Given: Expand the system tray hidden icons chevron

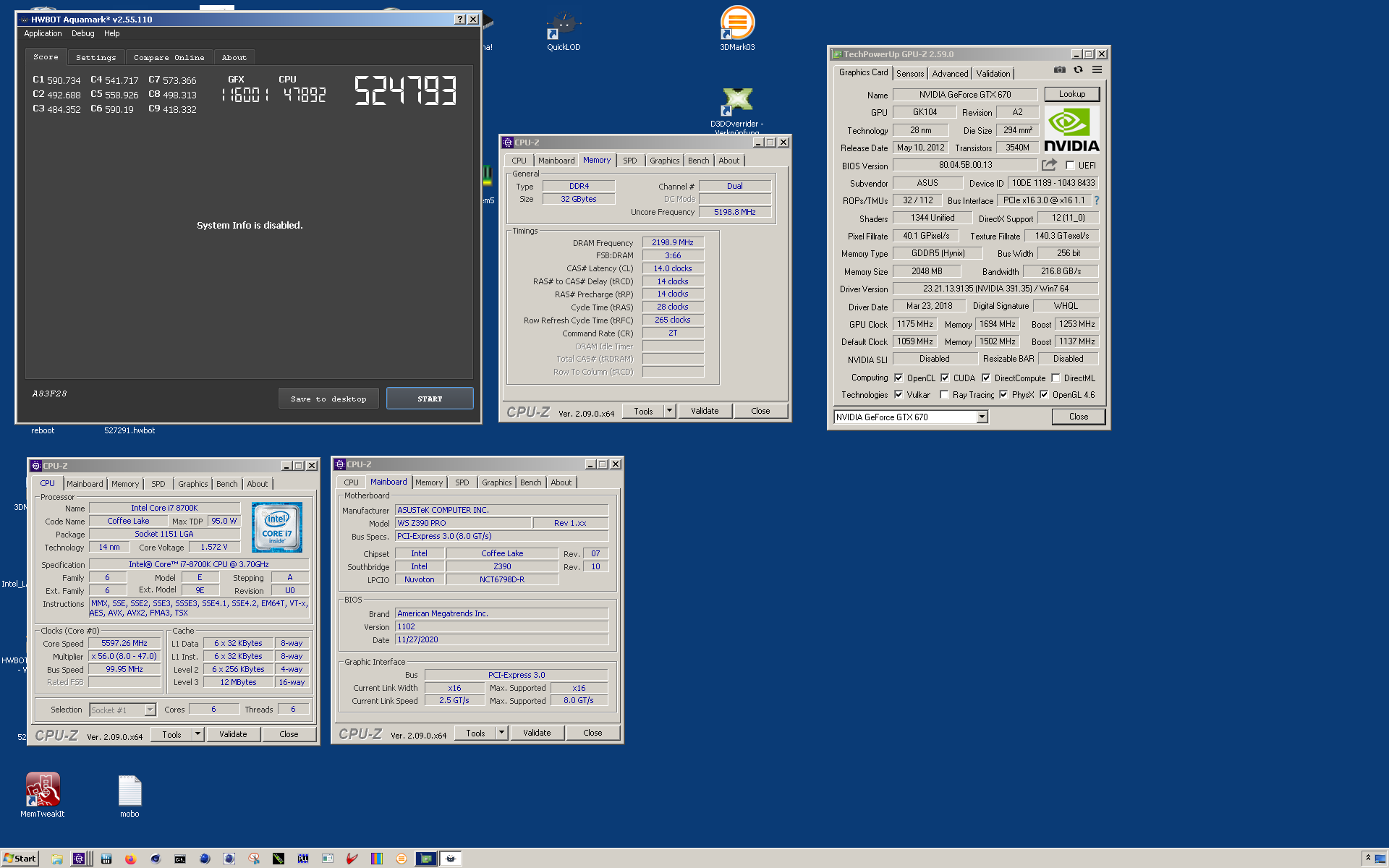Looking at the screenshot, I should tap(1368, 858).
